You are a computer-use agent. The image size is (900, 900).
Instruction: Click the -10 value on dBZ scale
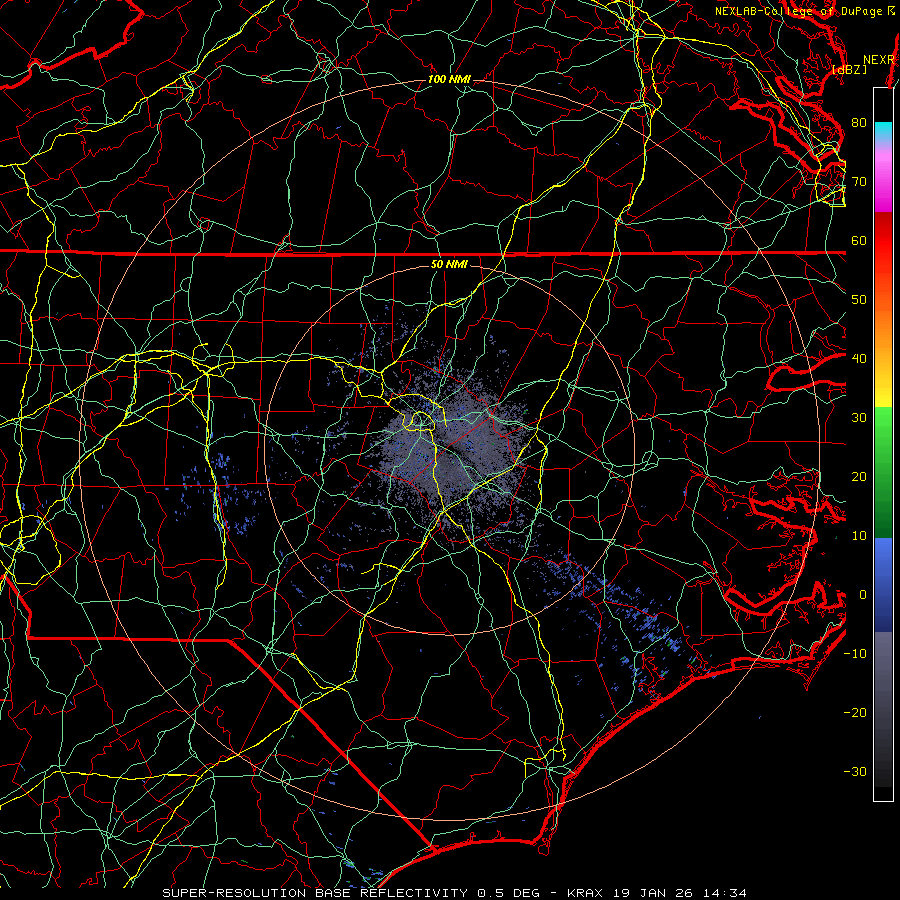click(855, 654)
